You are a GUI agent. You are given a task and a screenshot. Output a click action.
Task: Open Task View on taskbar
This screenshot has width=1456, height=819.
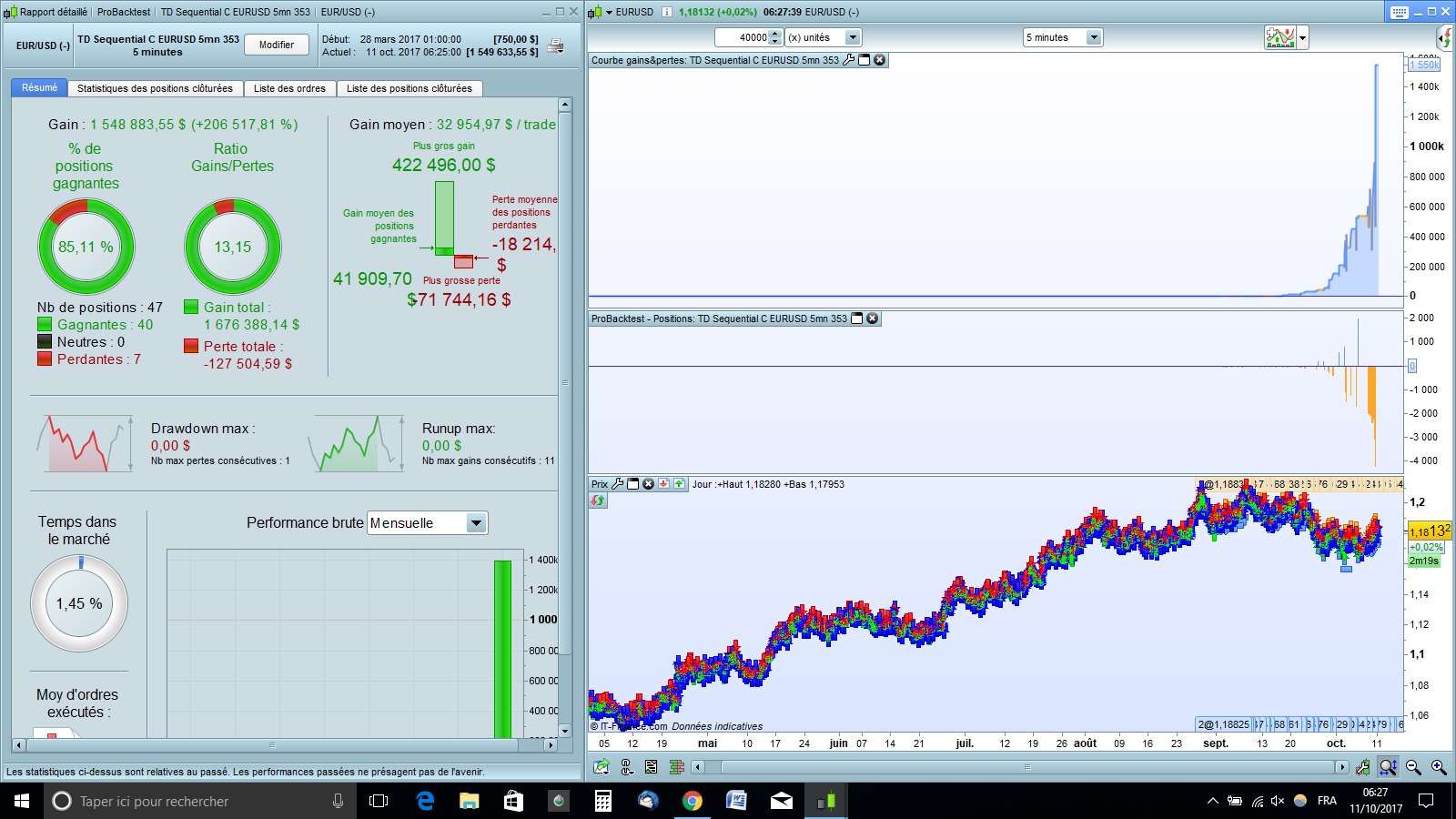(x=379, y=801)
